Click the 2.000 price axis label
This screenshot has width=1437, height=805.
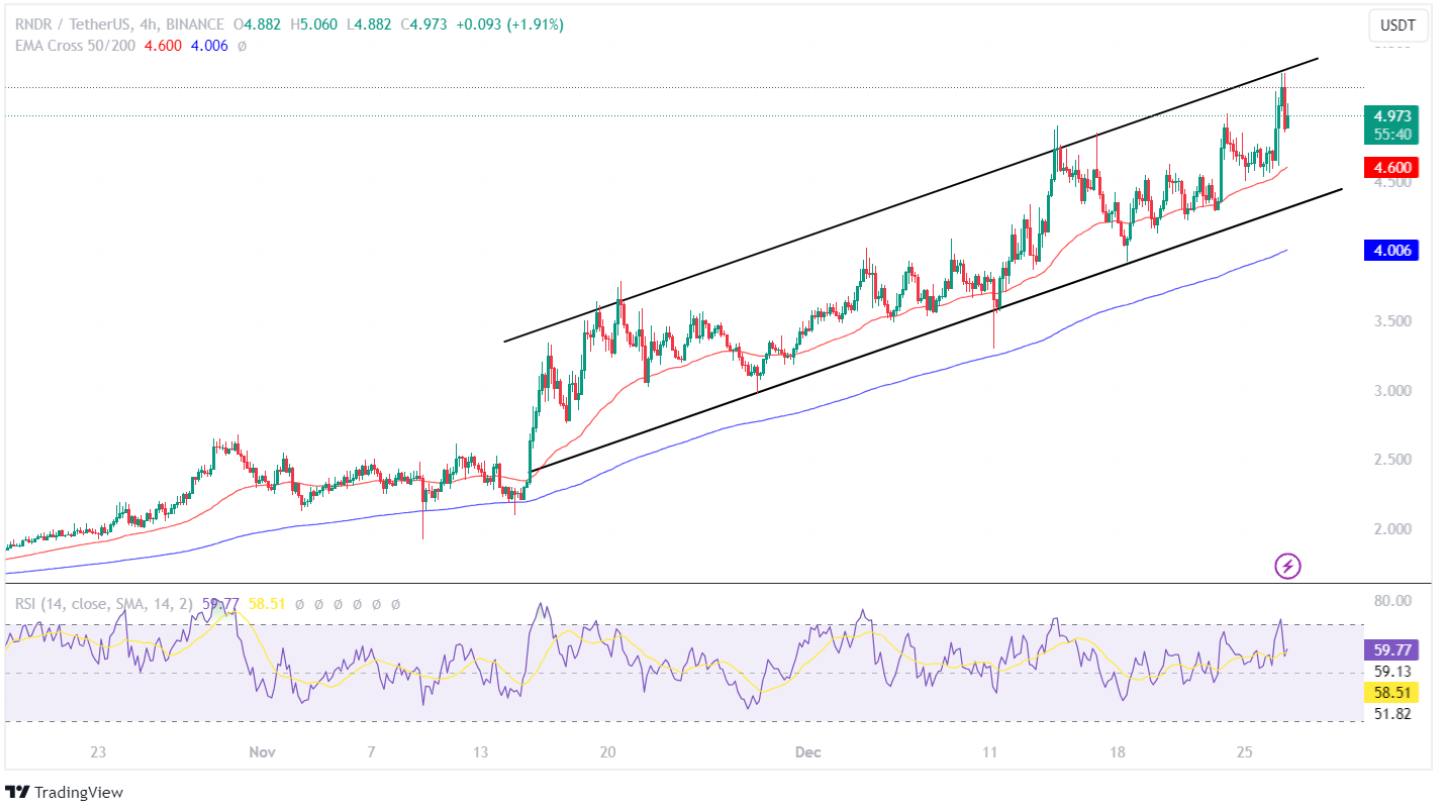(1392, 528)
